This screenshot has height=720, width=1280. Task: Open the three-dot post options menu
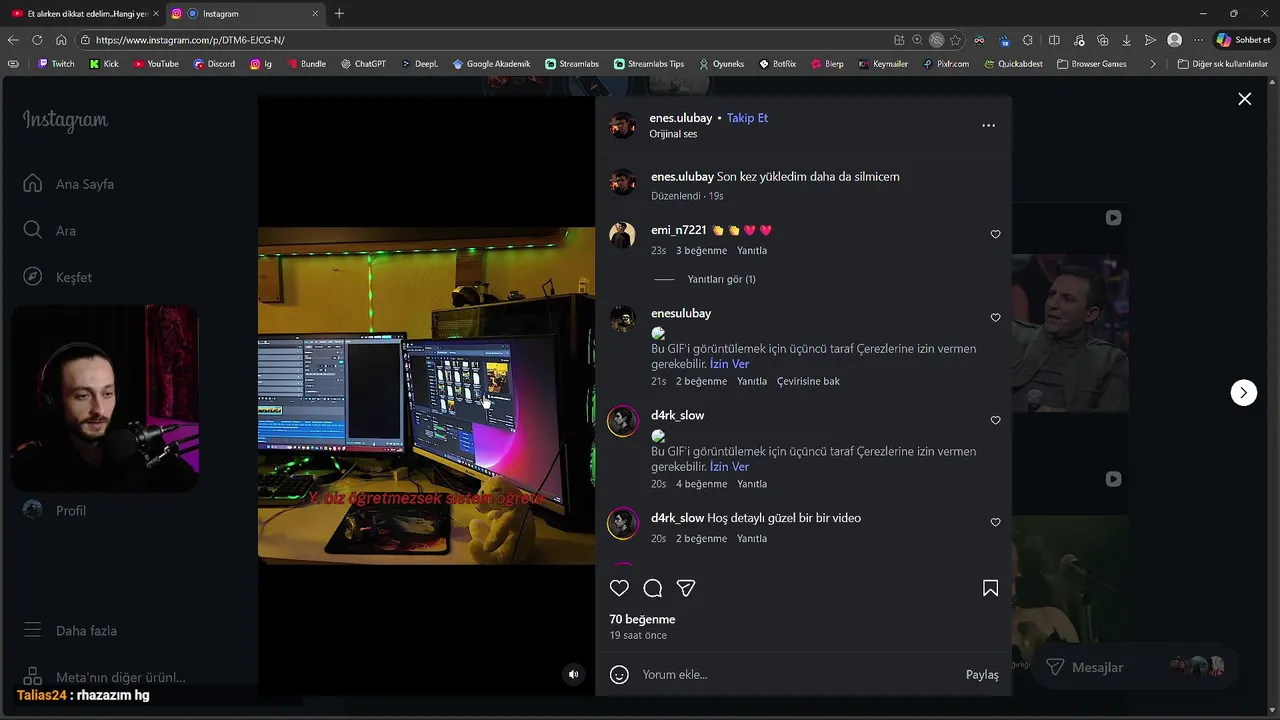988,126
